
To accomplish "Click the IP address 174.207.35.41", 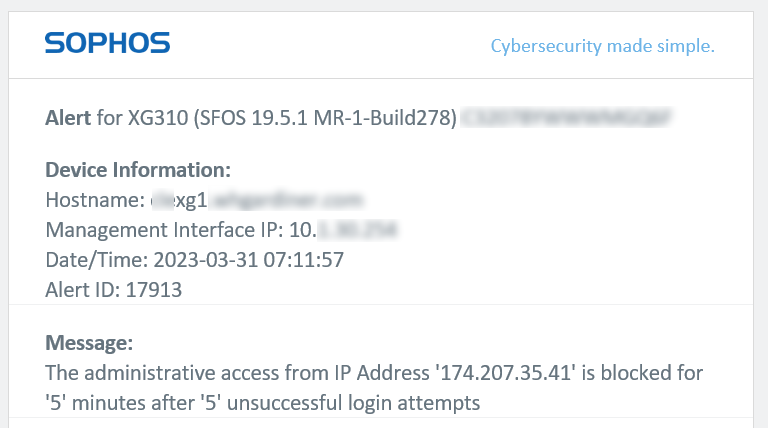I will pyautogui.click(x=506, y=373).
